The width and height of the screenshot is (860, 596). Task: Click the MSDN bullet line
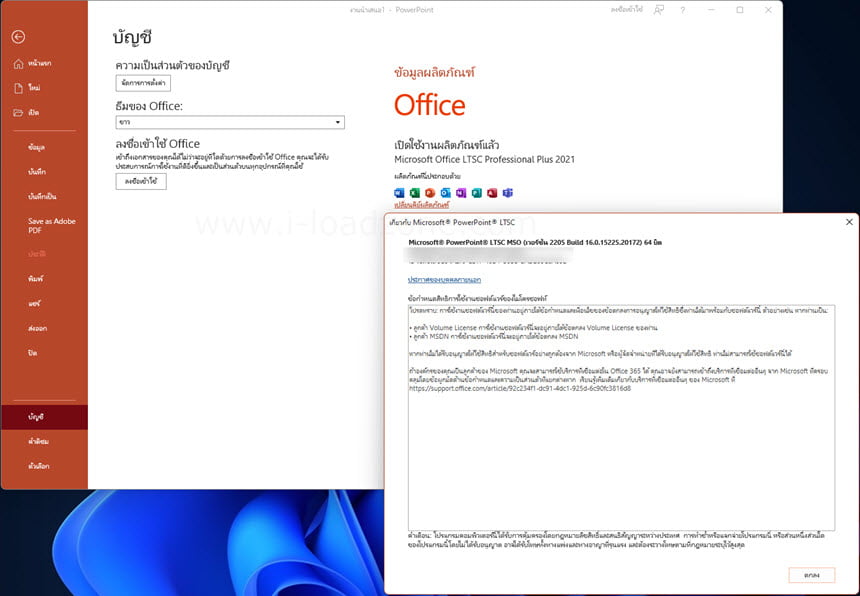(x=494, y=336)
